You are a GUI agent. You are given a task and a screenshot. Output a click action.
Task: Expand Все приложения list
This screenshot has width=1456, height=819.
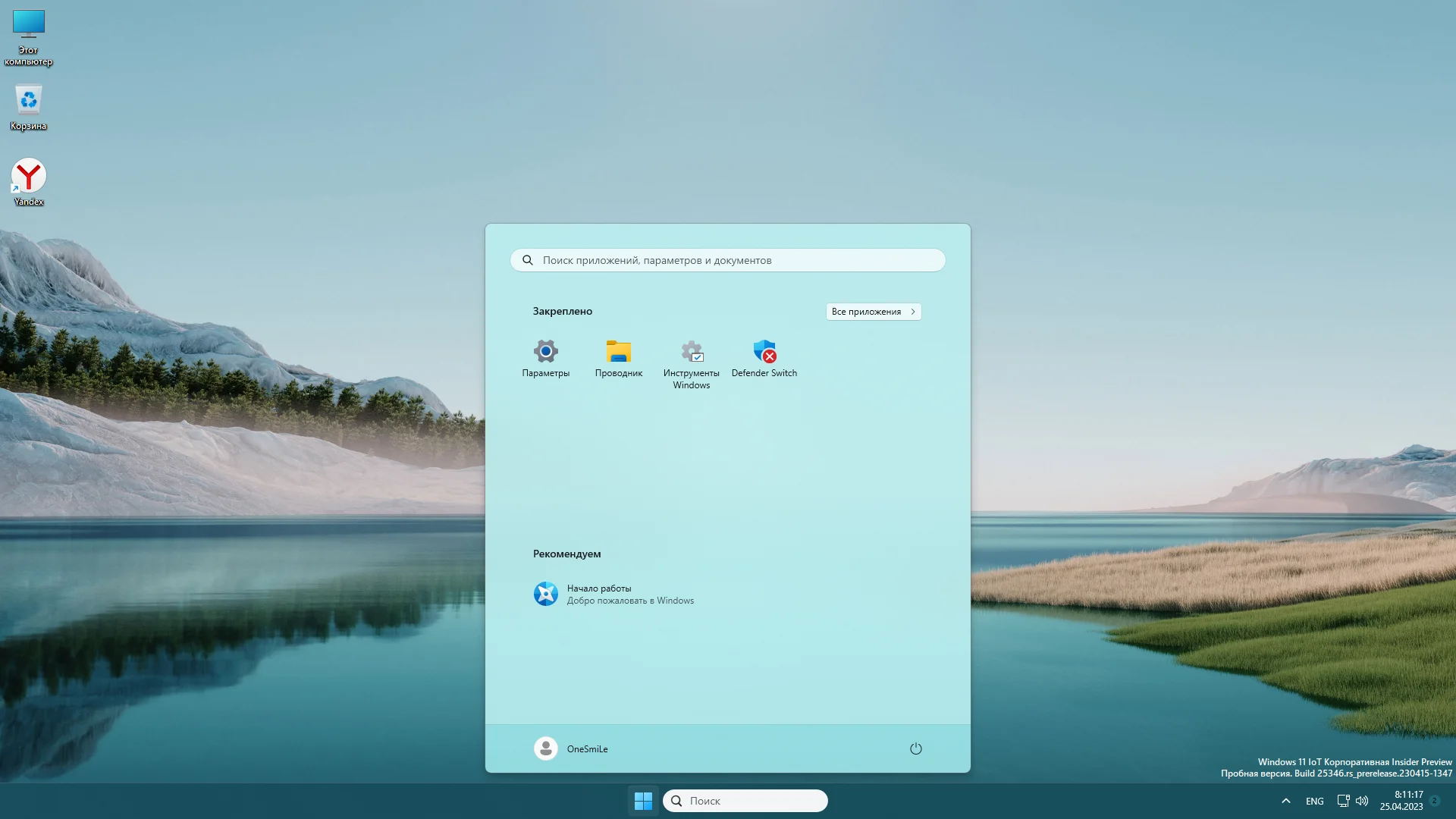873,312
